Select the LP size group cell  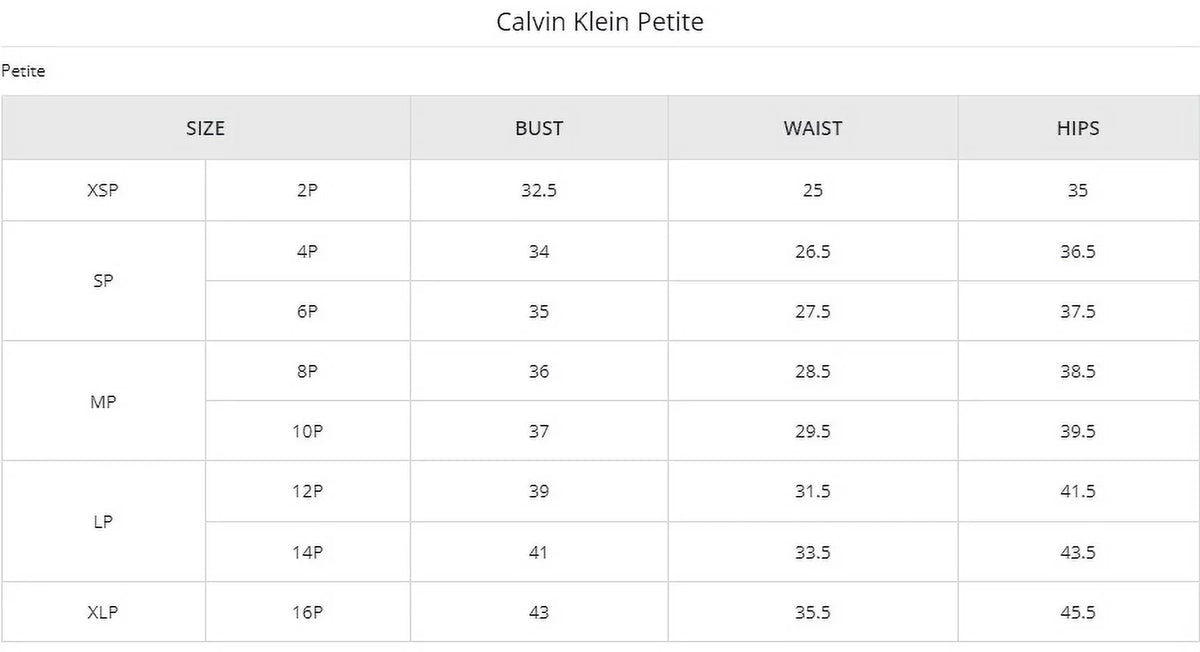coord(103,521)
